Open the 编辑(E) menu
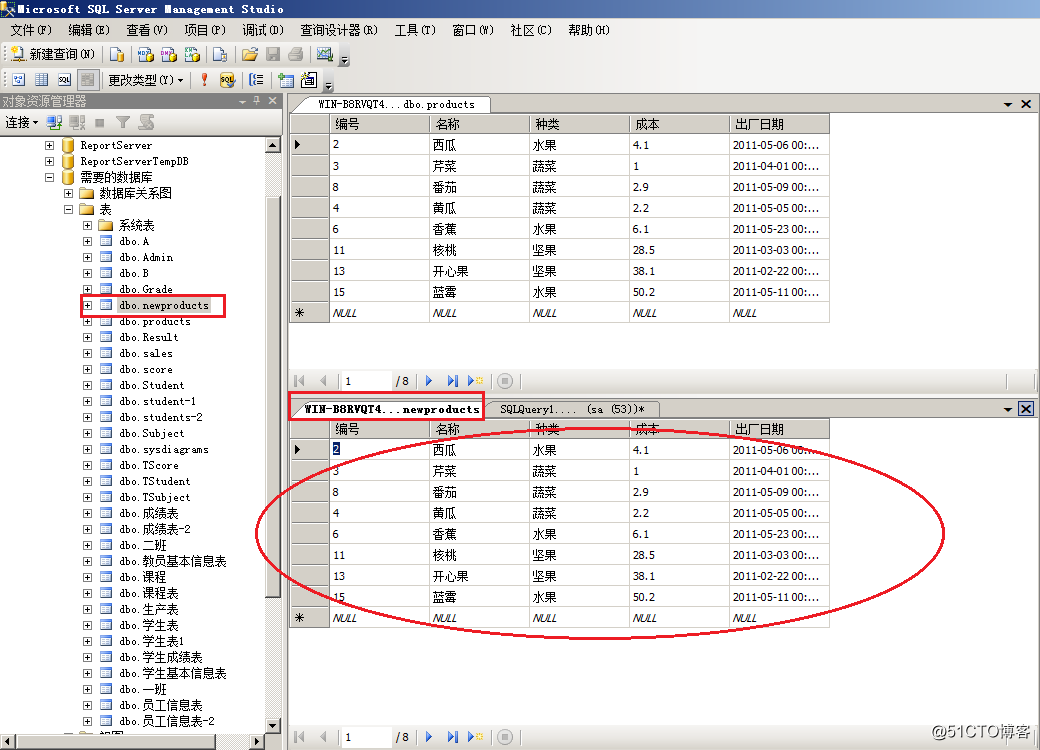Screen dimensions: 1040x750 click(x=88, y=31)
